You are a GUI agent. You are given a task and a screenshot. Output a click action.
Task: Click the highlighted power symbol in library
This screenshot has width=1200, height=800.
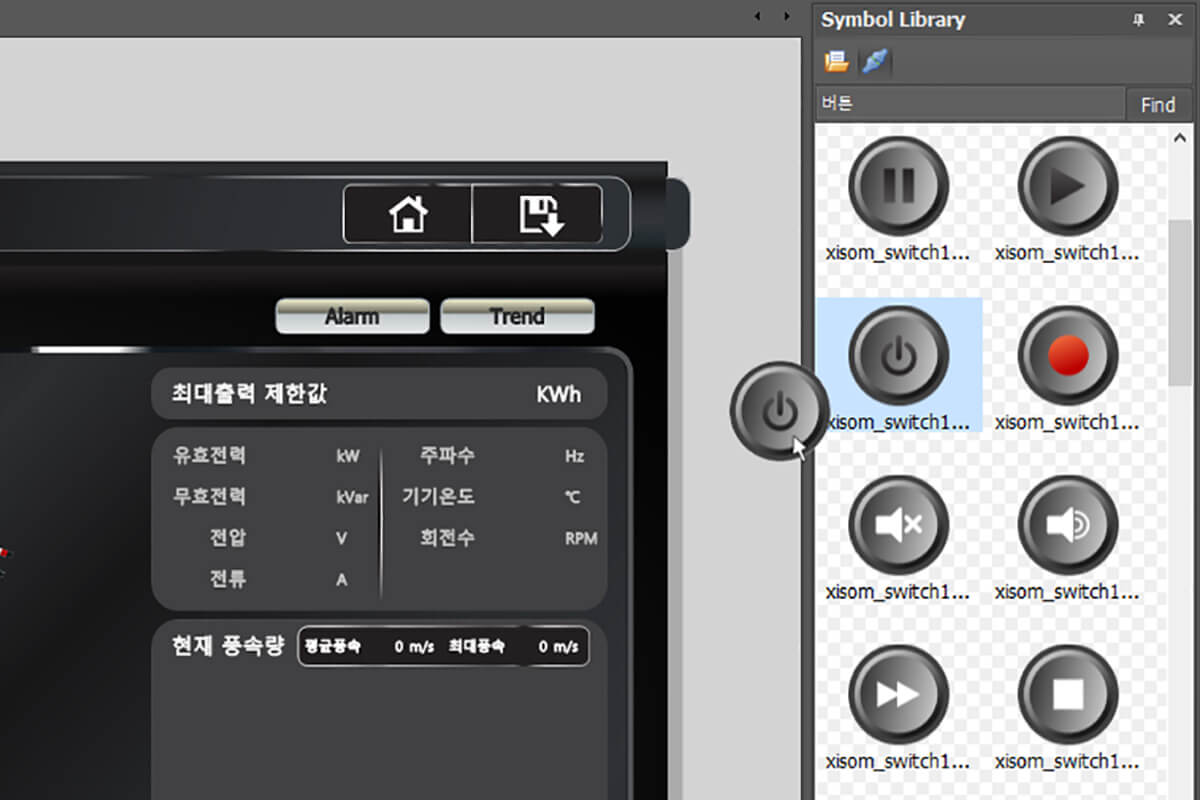tap(898, 355)
